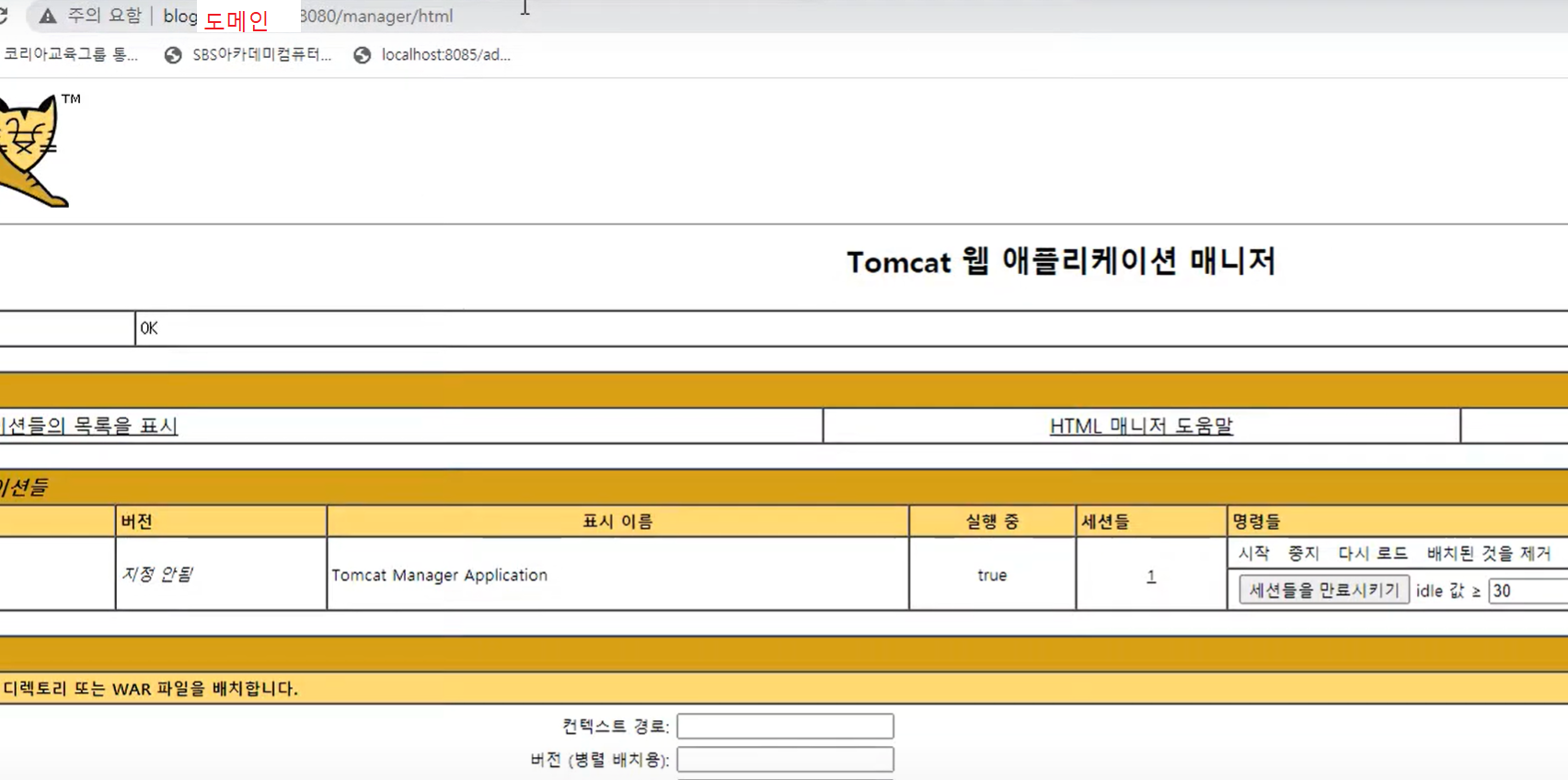This screenshot has height=780, width=1568.
Task: Click the 세션들을 만료시키기 button
Action: pos(1324,591)
